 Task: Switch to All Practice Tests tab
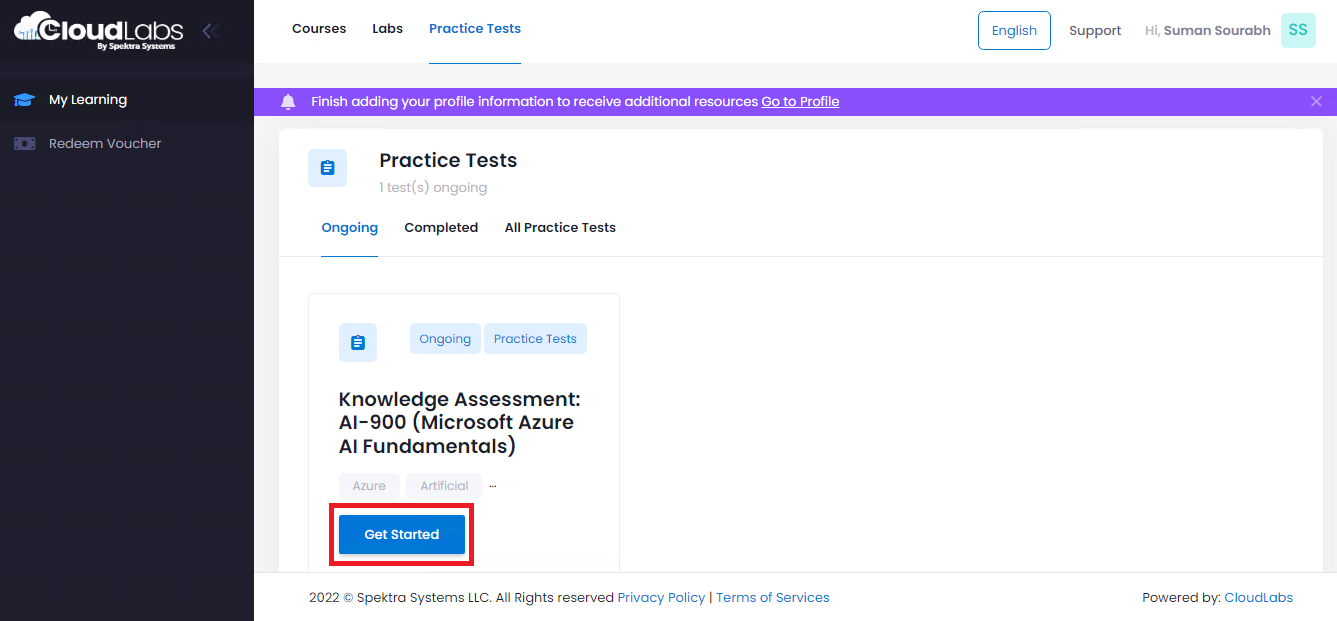(x=560, y=228)
